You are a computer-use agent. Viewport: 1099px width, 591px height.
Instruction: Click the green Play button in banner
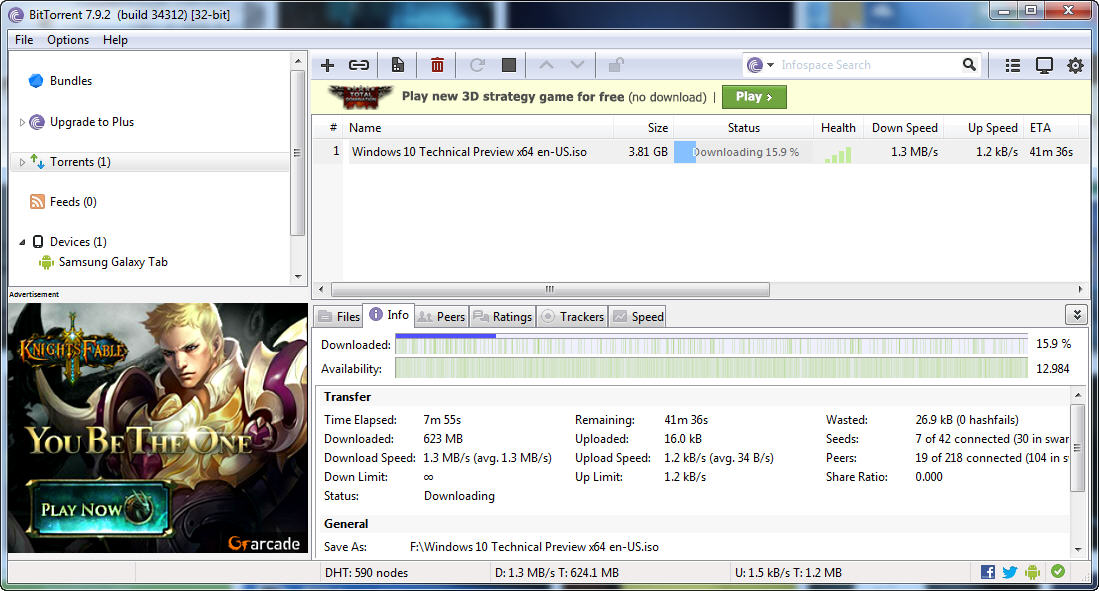pos(753,97)
